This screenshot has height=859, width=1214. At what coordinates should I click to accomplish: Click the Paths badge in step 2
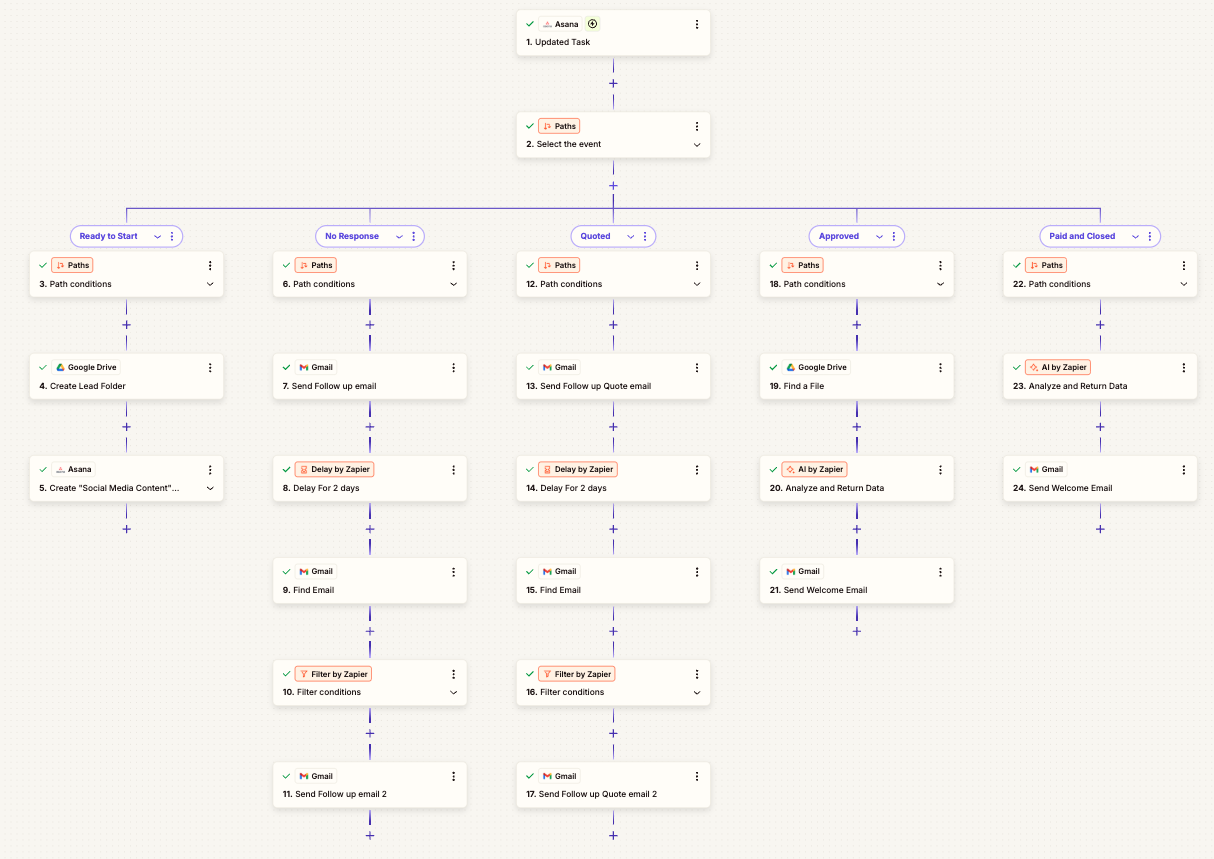point(559,126)
